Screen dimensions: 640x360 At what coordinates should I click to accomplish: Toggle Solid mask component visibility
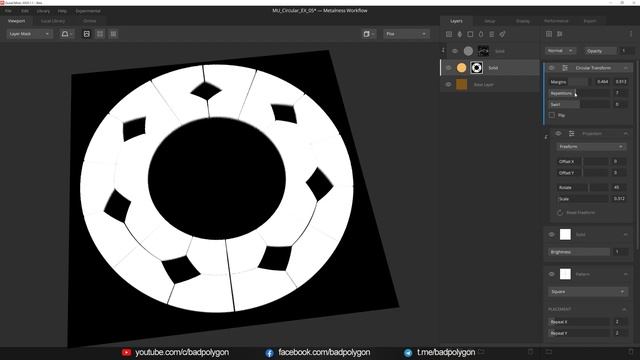click(551, 234)
